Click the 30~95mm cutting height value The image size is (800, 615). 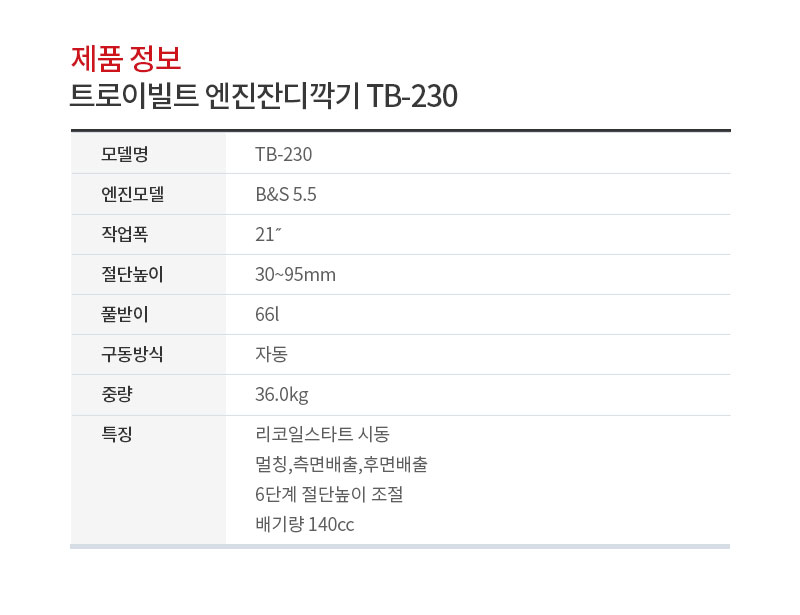point(295,275)
